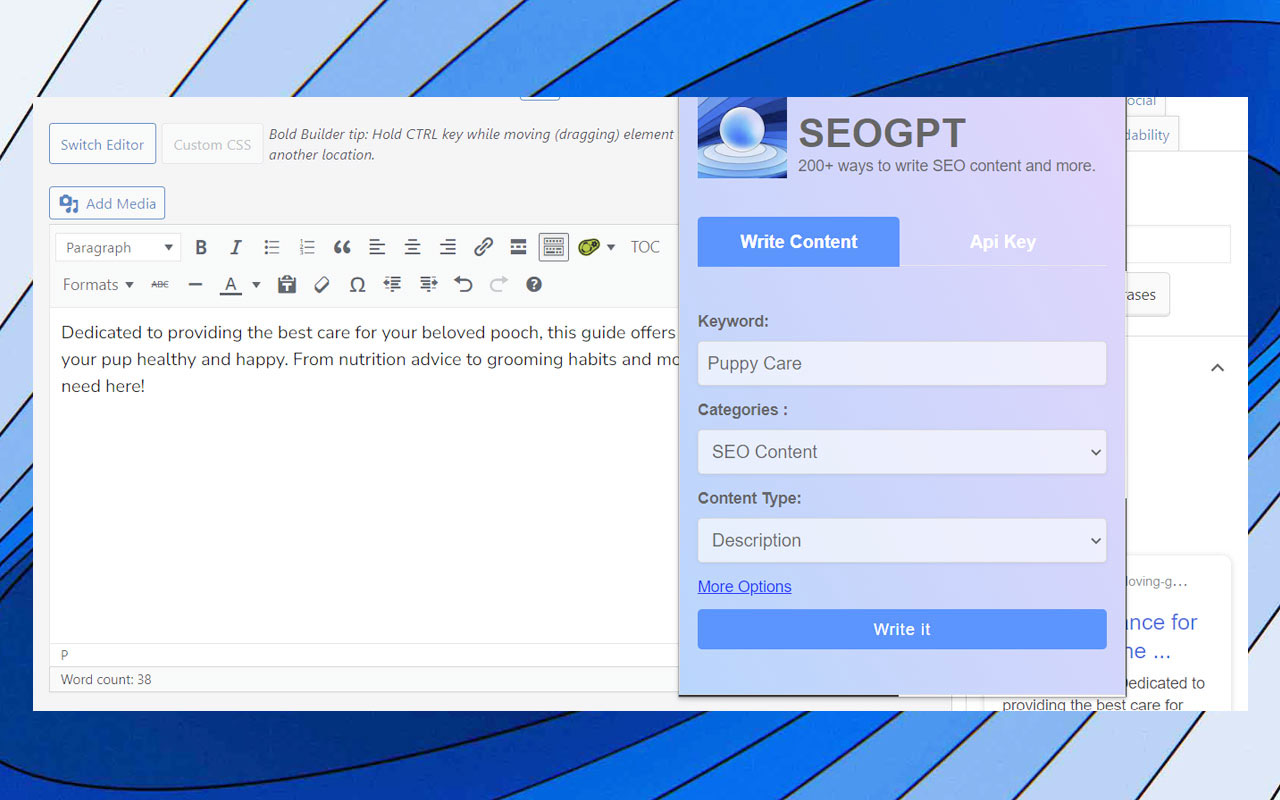Viewport: 1280px width, 800px height.
Task: Undo the last edit
Action: tap(463, 285)
